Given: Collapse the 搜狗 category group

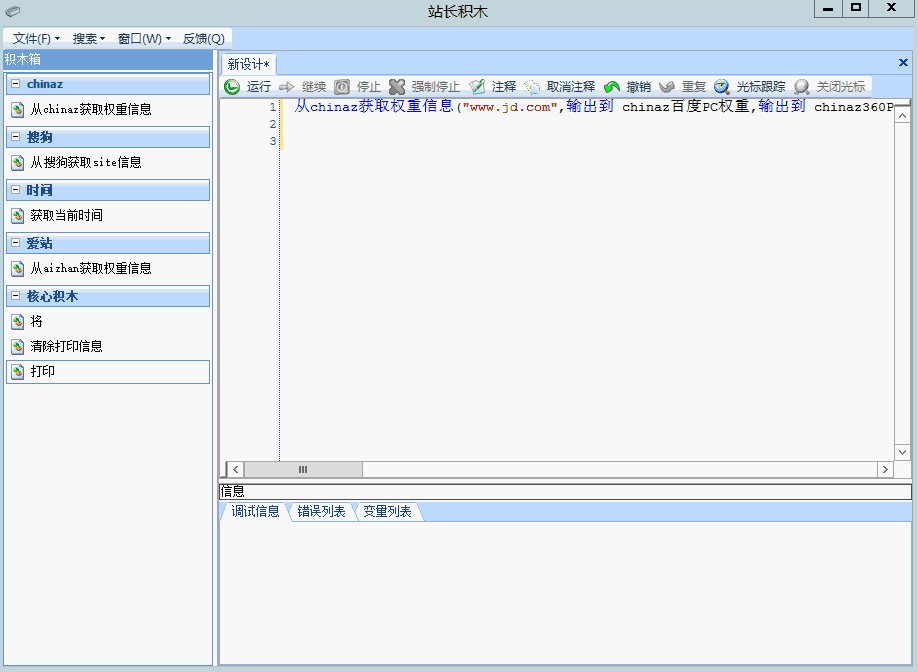Looking at the screenshot, I should point(15,137).
